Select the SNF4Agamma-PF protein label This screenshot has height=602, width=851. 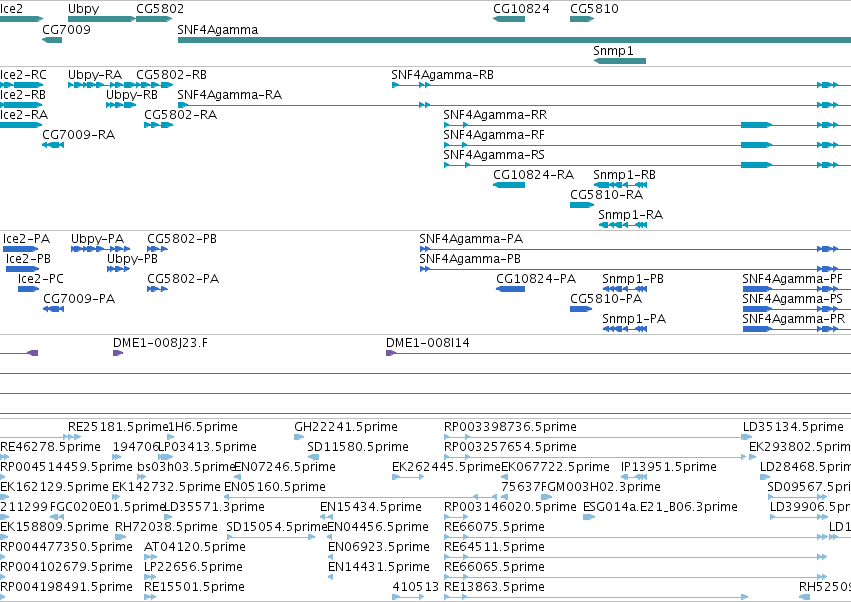pos(792,279)
